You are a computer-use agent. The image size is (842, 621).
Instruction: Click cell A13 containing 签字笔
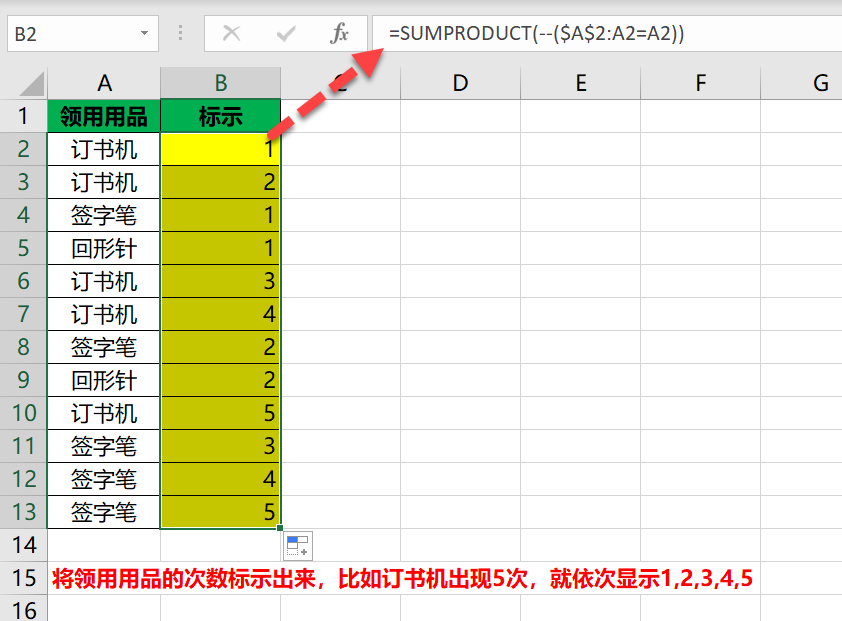tap(104, 512)
